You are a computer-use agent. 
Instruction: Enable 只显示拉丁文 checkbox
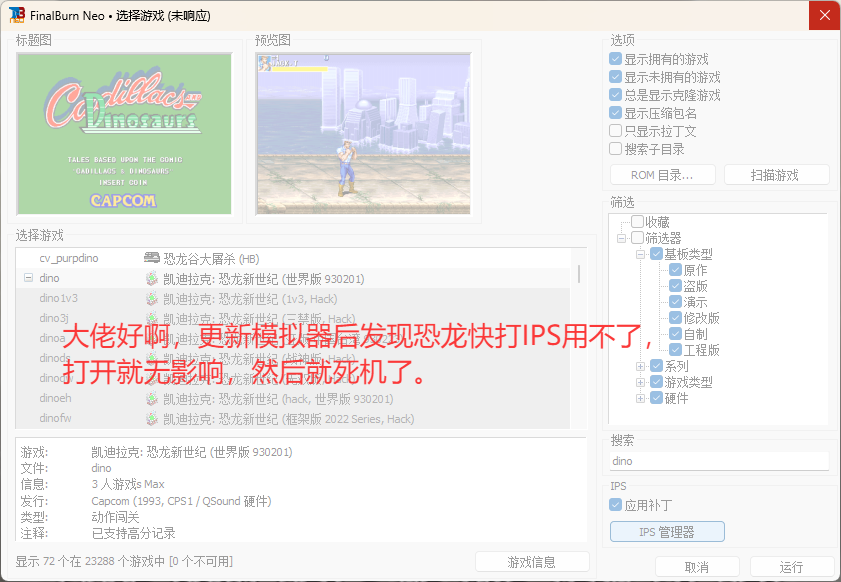[x=616, y=131]
